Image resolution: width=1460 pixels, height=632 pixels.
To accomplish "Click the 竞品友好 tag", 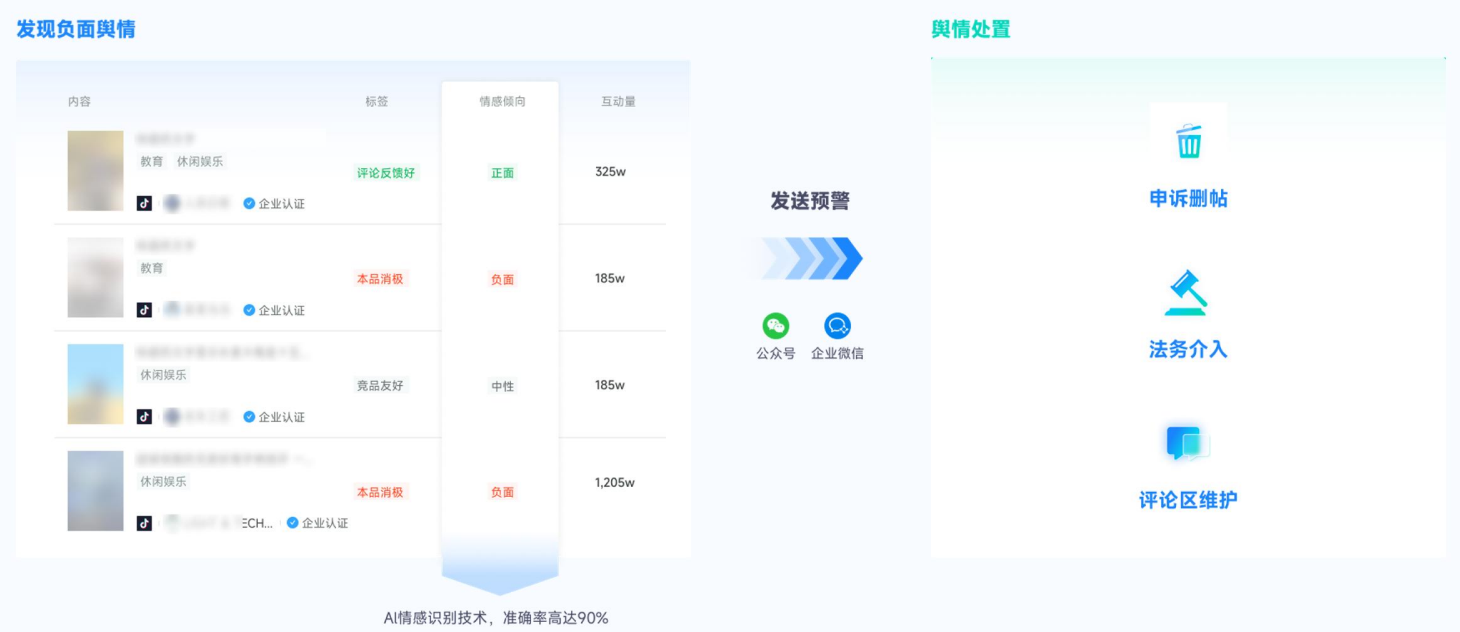I will coord(380,385).
